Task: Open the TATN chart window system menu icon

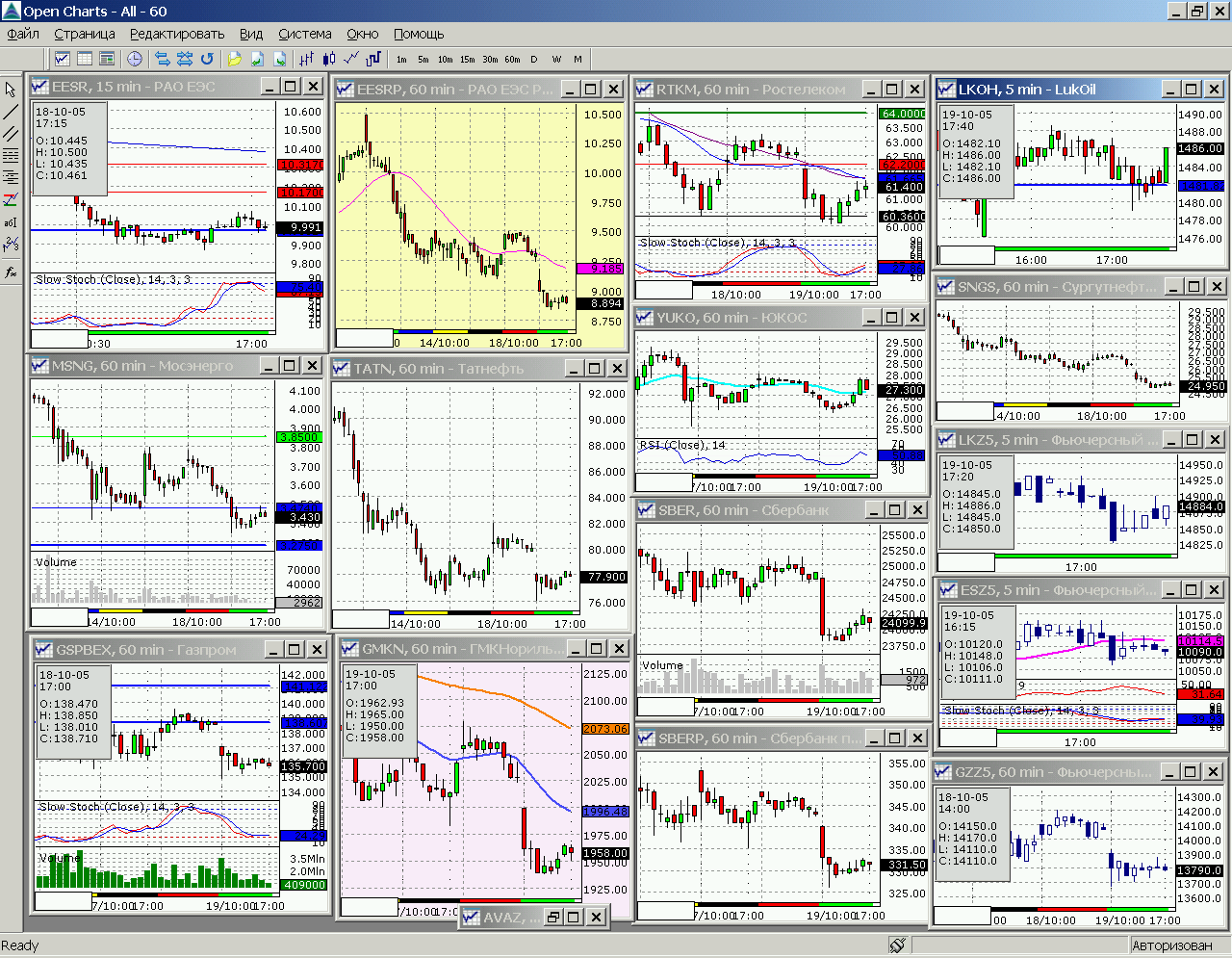Action: (x=342, y=369)
